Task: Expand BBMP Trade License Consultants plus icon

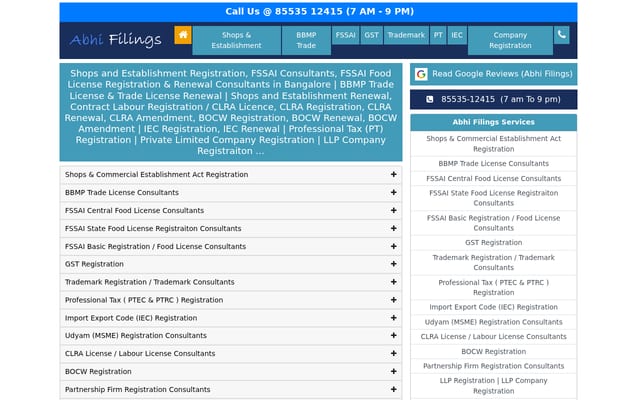Action: click(393, 192)
